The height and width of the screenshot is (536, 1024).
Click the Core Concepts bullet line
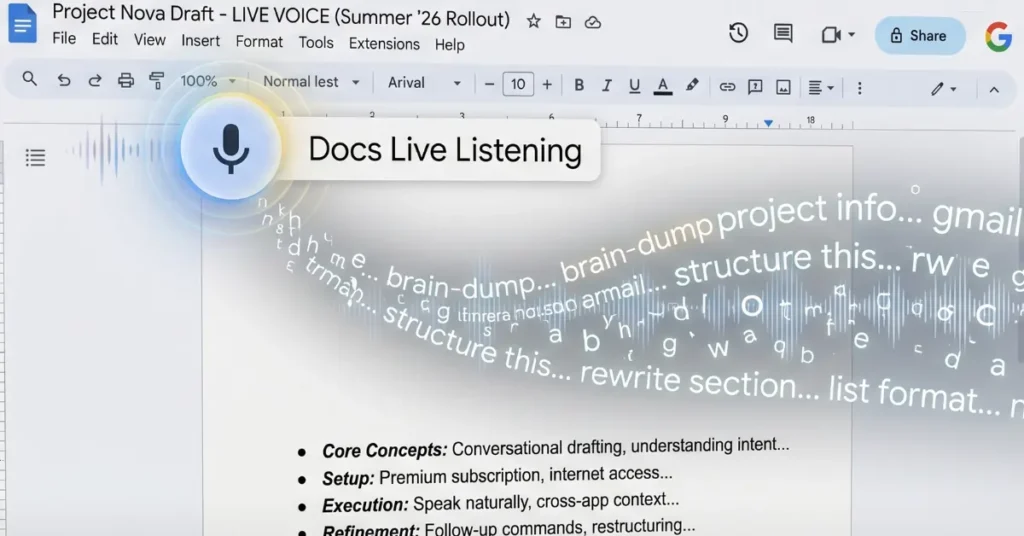[x=555, y=448]
